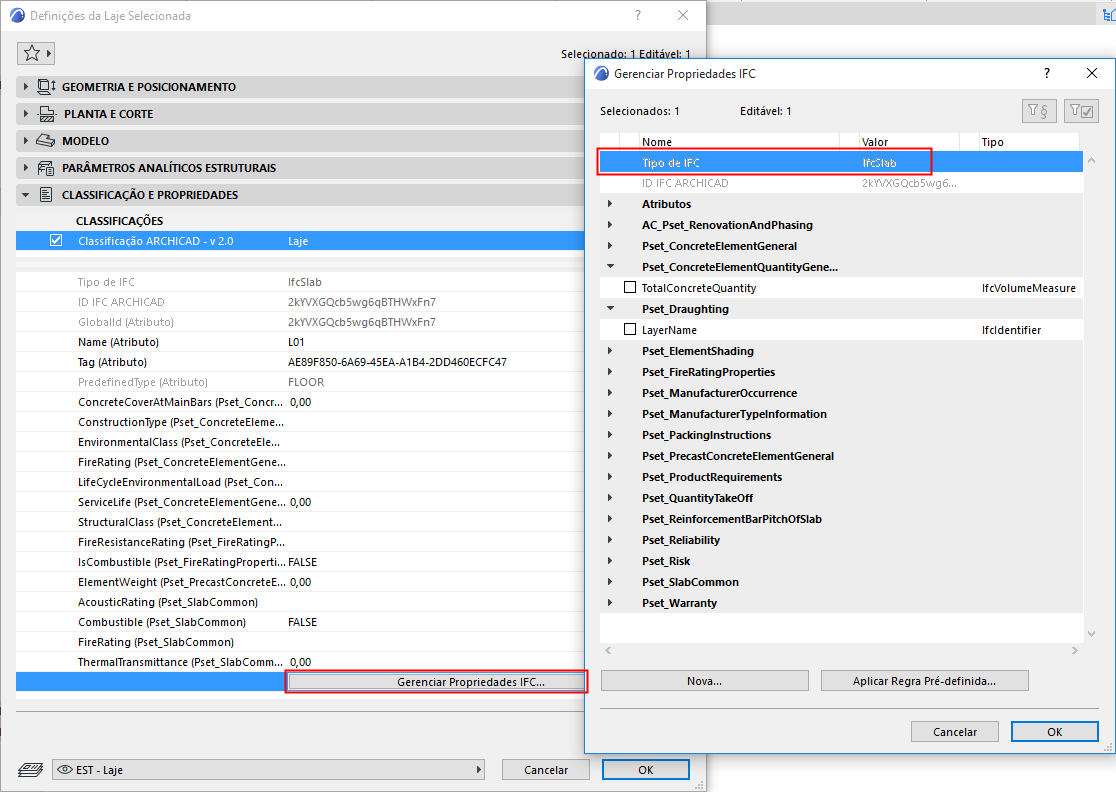Viewport: 1116px width, 792px height.
Task: Click Cancelar in the IFC properties dialog
Action: coord(955,732)
